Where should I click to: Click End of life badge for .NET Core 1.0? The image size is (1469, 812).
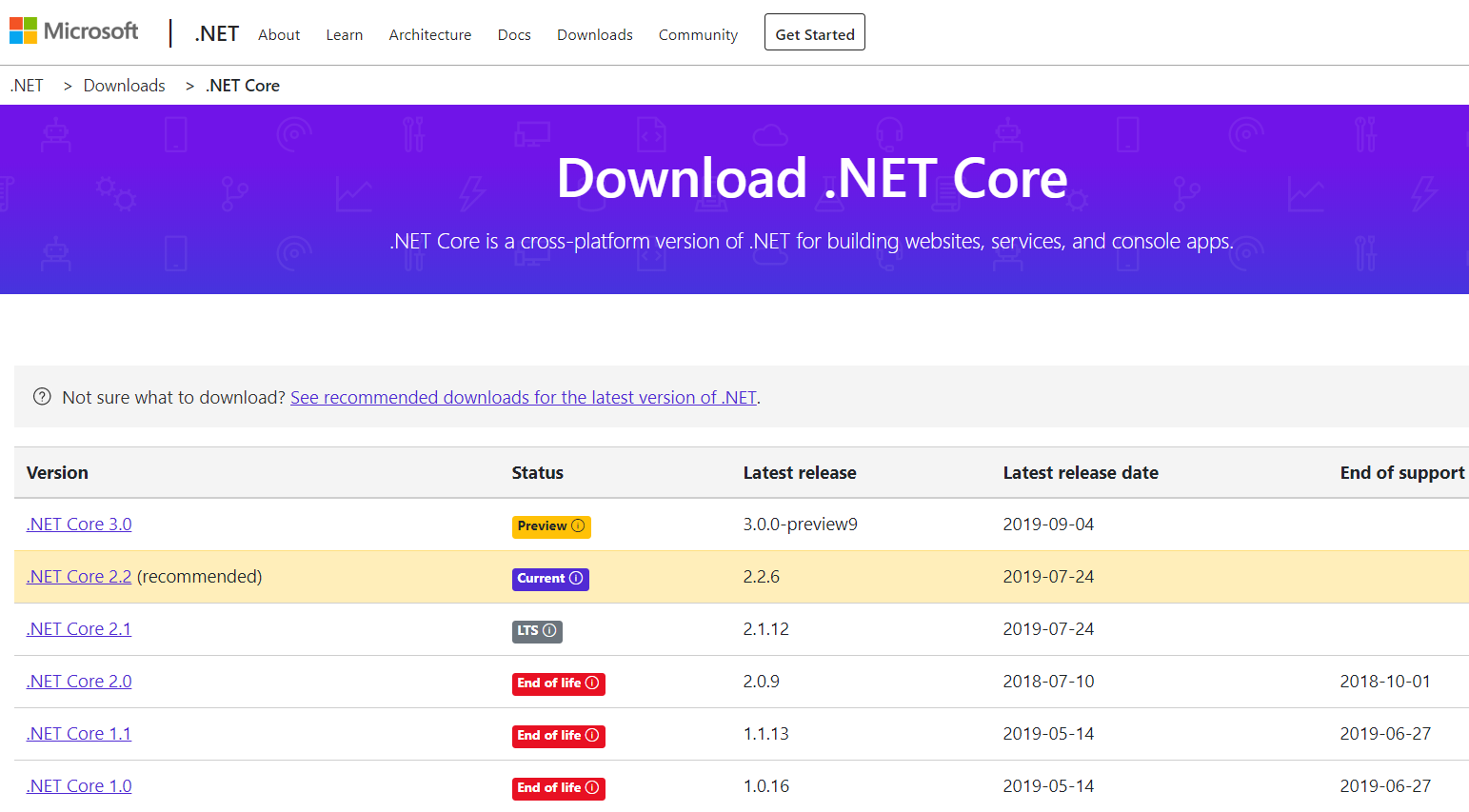point(558,788)
